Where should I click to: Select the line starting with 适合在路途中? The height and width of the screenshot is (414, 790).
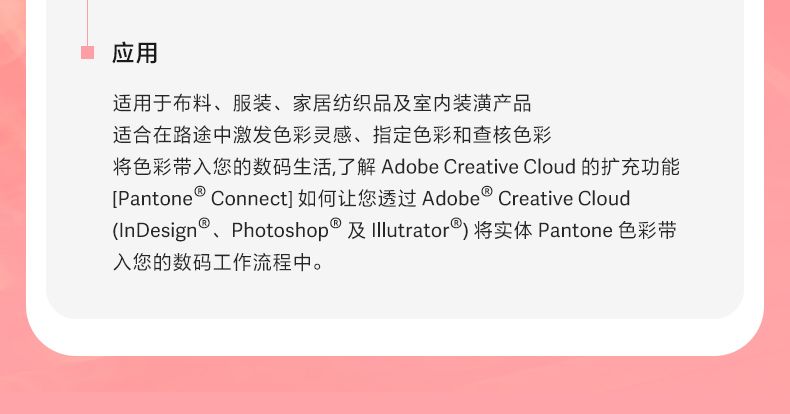coord(332,134)
